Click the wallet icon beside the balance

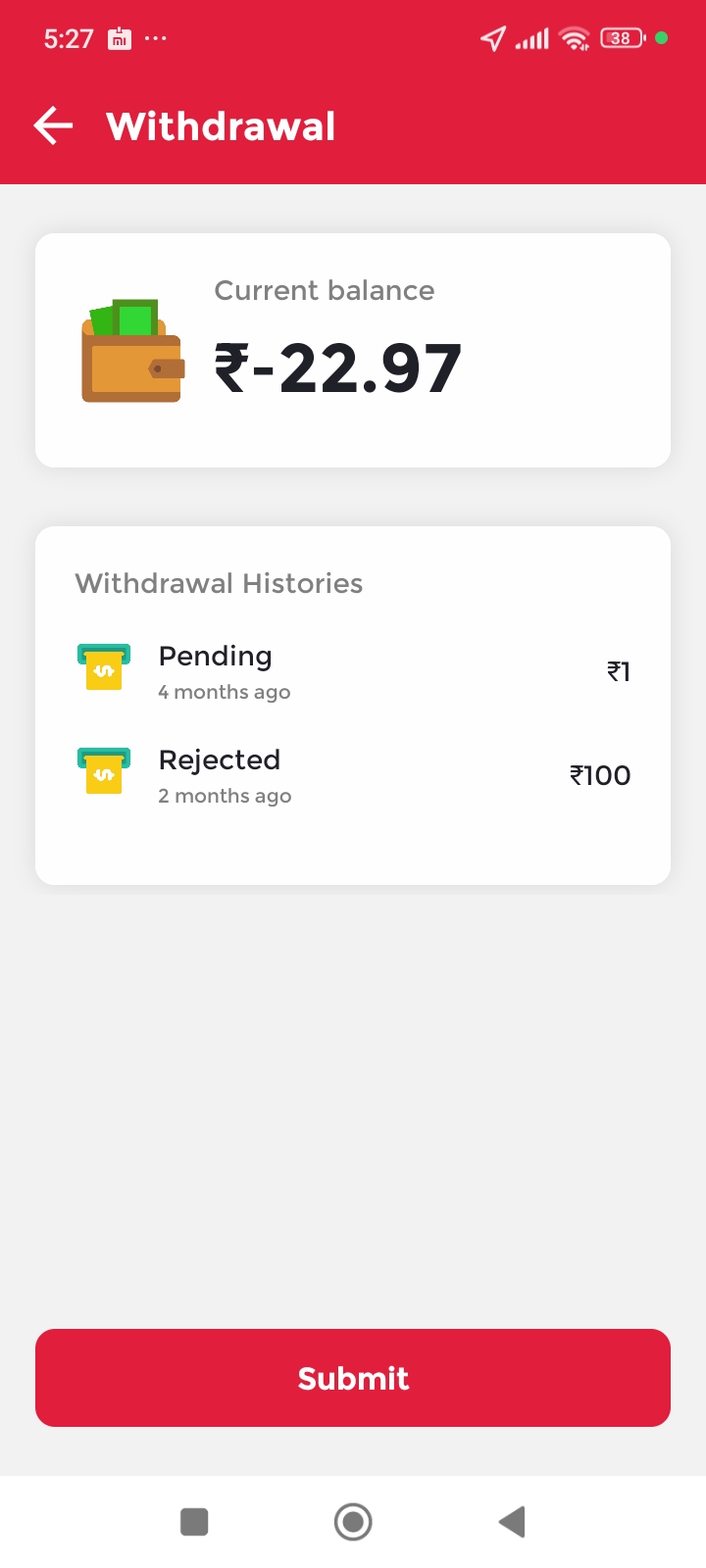pos(133,351)
